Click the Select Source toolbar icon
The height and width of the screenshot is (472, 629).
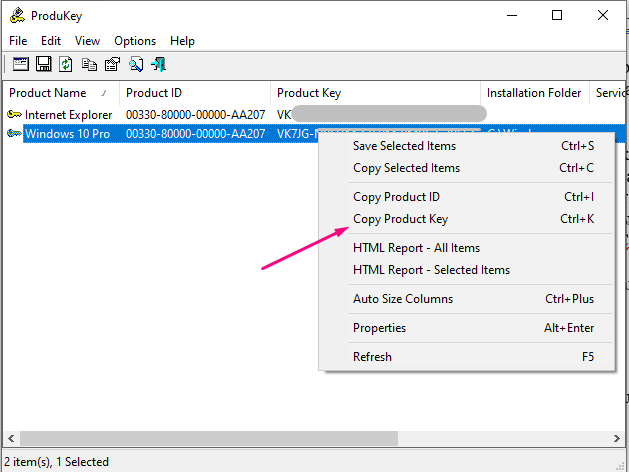pyautogui.click(x=20, y=64)
